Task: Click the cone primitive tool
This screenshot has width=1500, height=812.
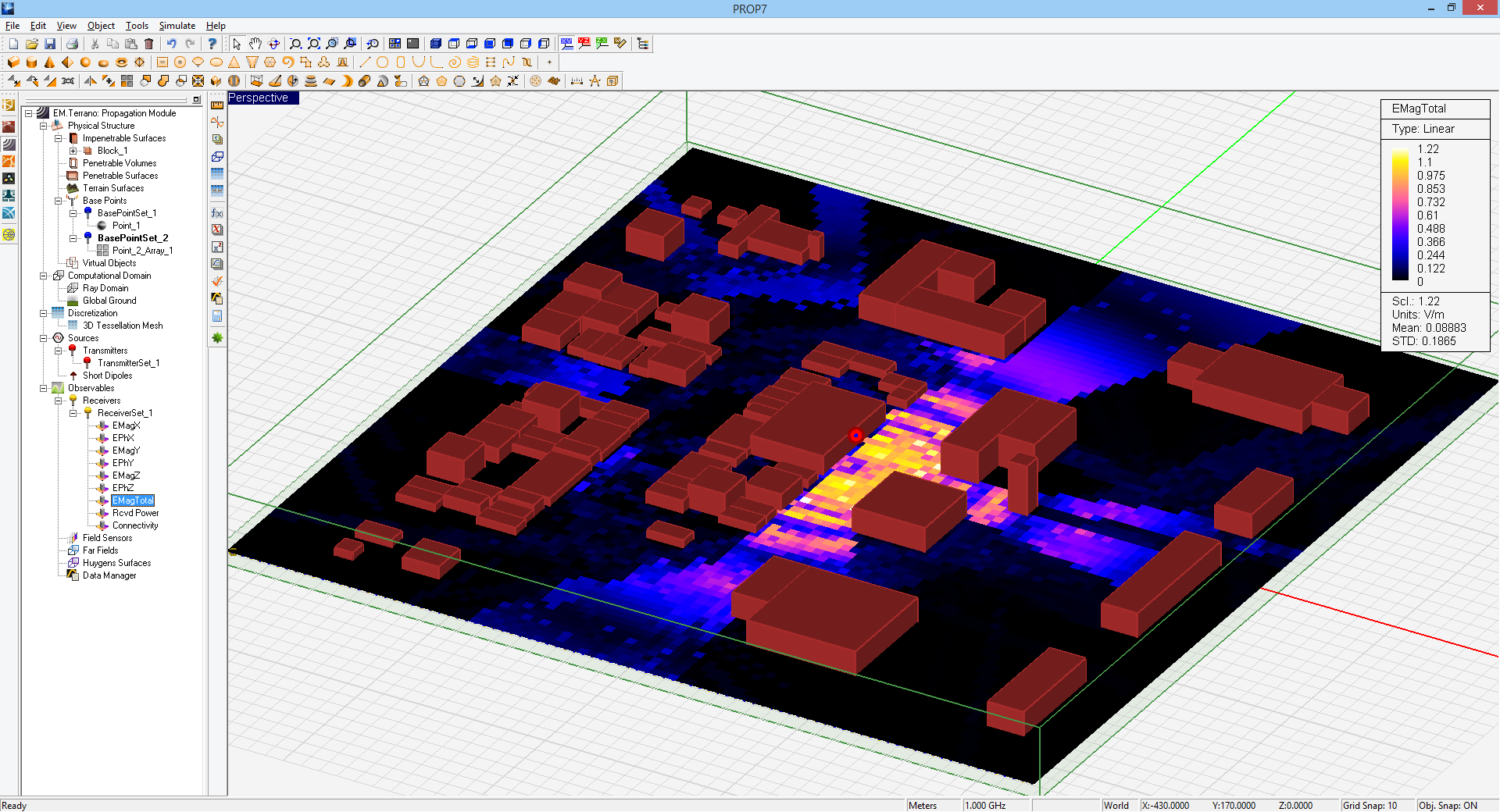Action: click(49, 62)
